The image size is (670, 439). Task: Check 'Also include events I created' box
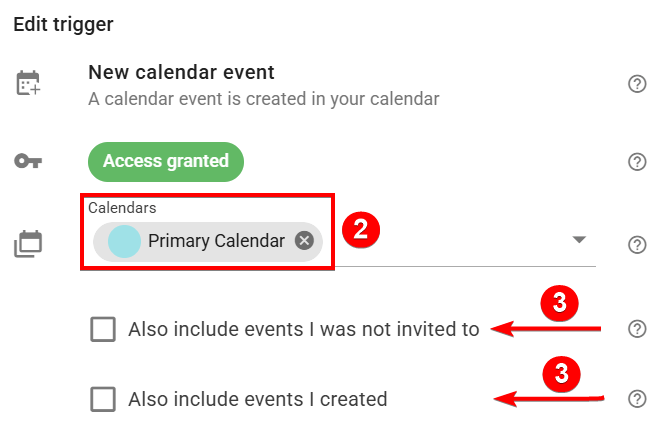103,399
